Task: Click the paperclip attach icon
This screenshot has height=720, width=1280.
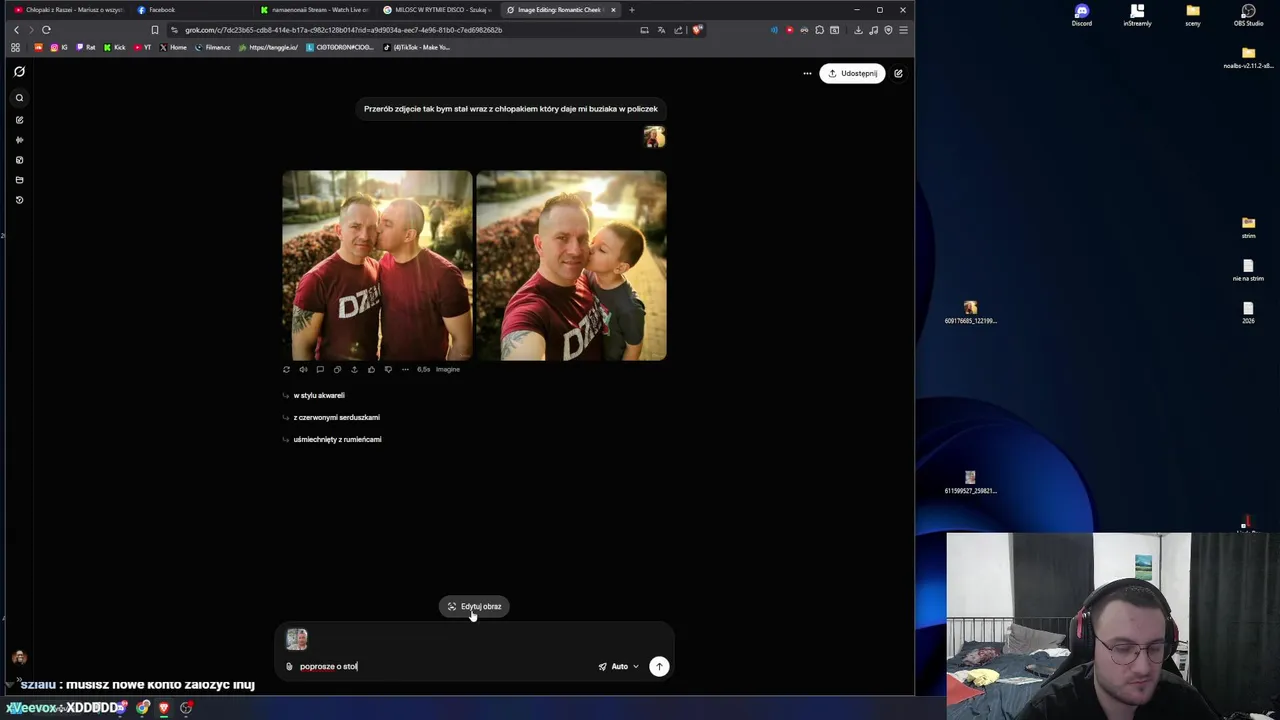Action: (289, 667)
